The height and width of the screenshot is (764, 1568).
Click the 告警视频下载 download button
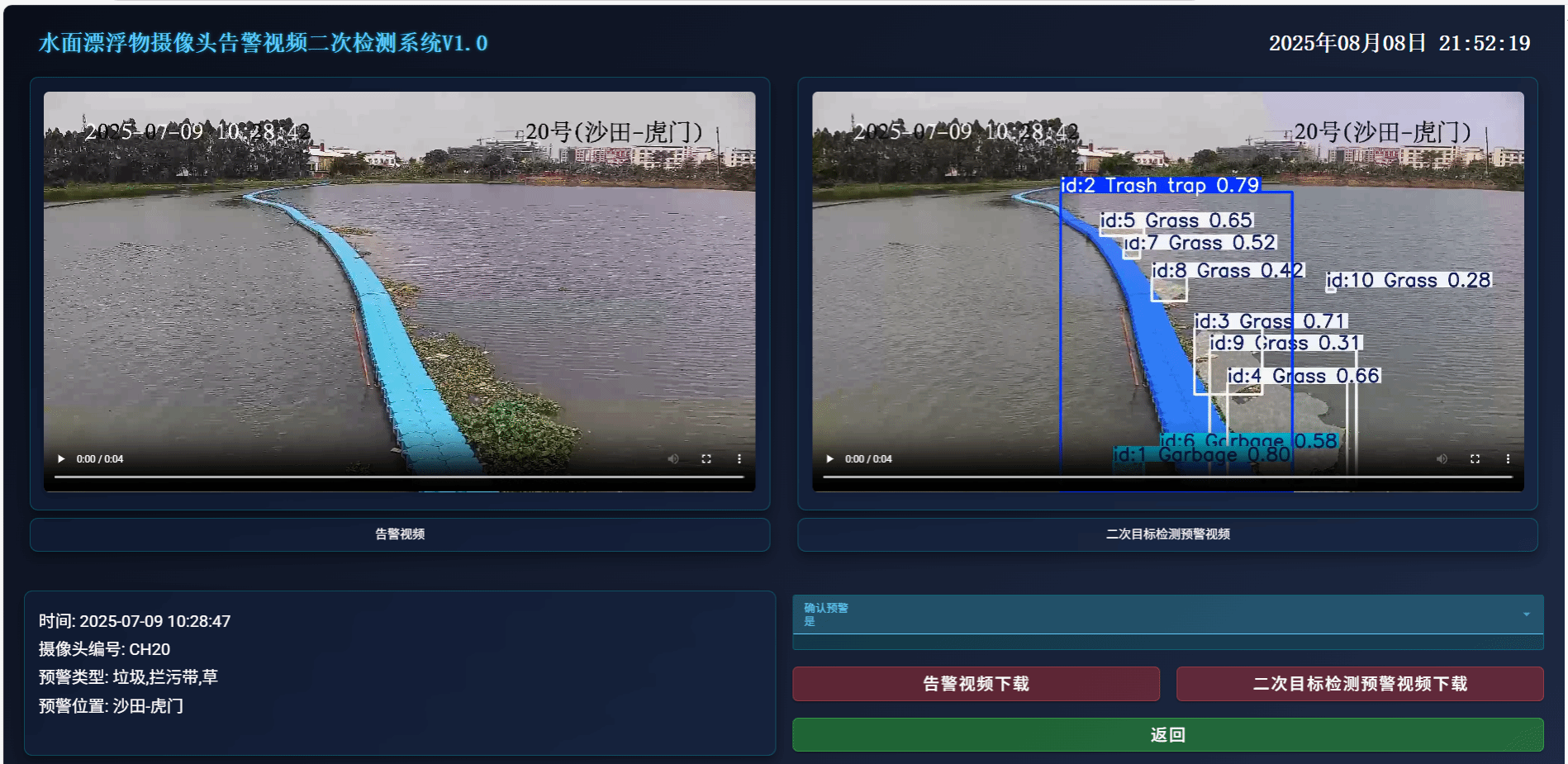(x=976, y=684)
